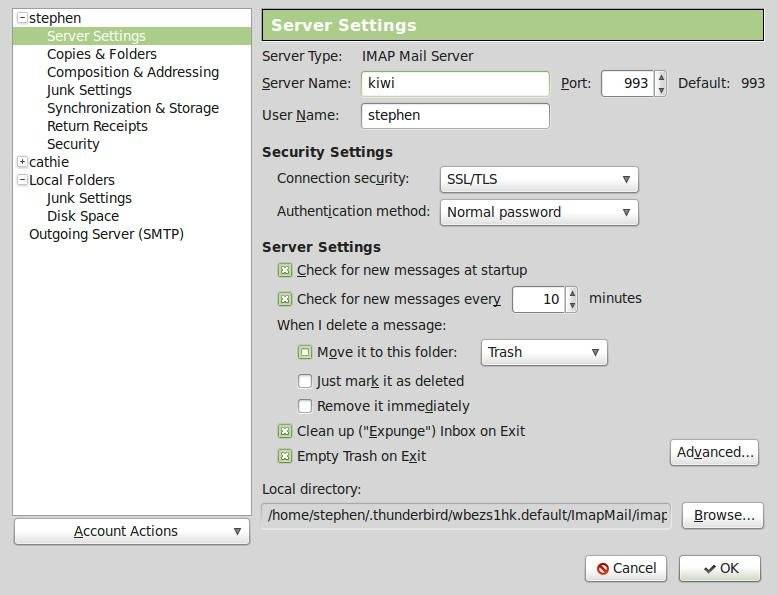Open the Trash folder dropdown
777x595 pixels.
pyautogui.click(x=544, y=352)
